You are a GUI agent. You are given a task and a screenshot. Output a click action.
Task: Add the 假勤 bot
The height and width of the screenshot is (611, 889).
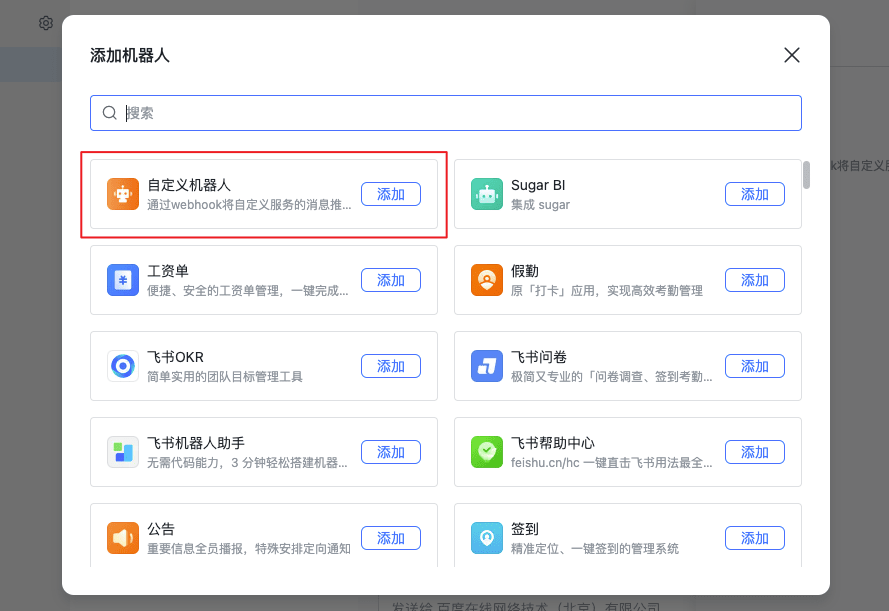[x=755, y=280]
